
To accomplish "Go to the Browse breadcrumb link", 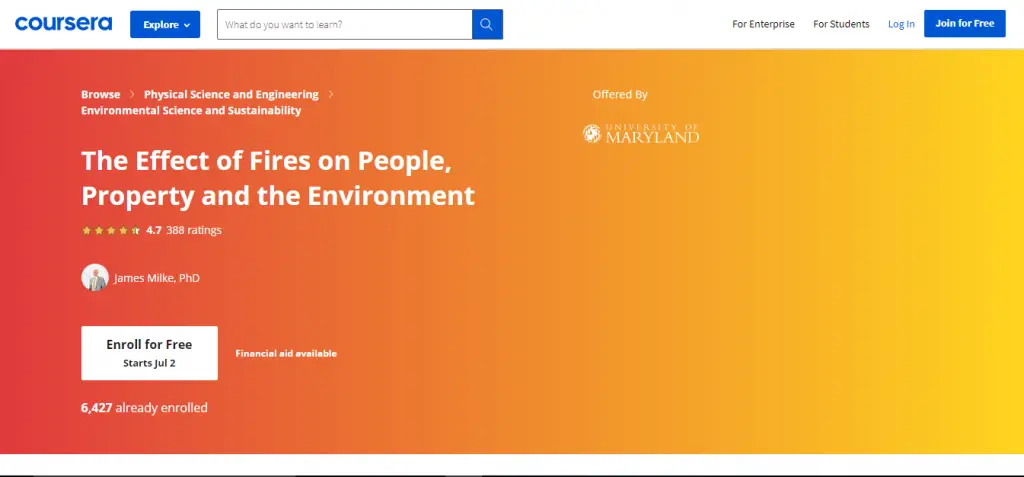I will (x=100, y=95).
